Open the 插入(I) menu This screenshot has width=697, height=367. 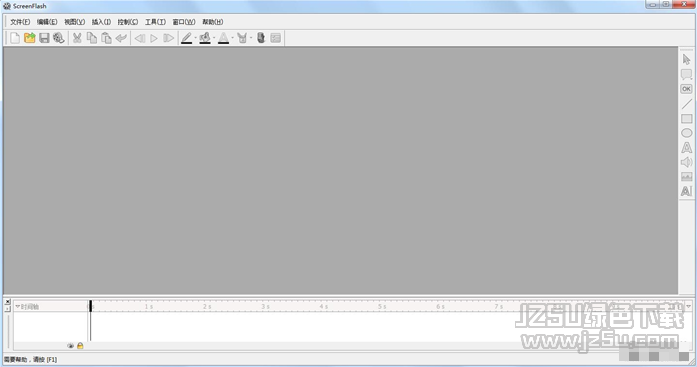(x=101, y=22)
